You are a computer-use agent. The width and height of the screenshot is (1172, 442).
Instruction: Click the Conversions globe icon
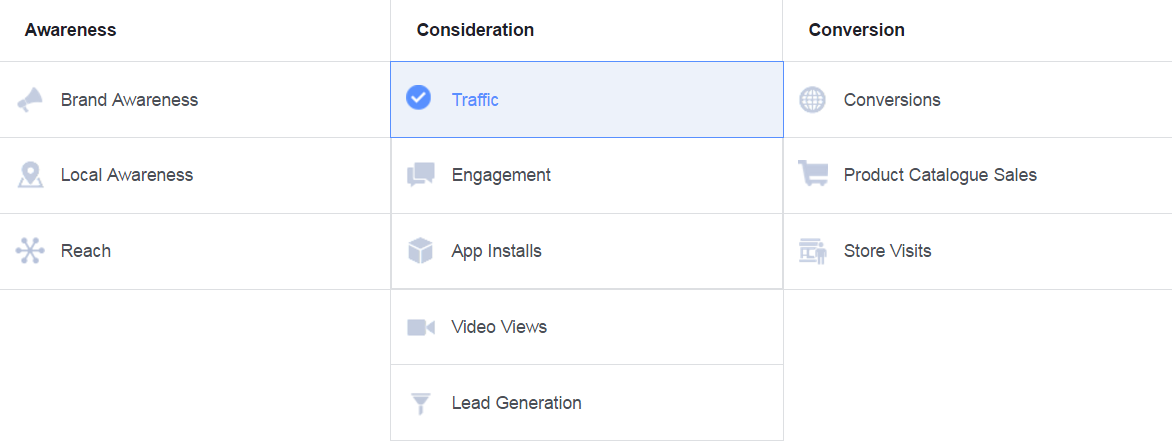coord(812,99)
